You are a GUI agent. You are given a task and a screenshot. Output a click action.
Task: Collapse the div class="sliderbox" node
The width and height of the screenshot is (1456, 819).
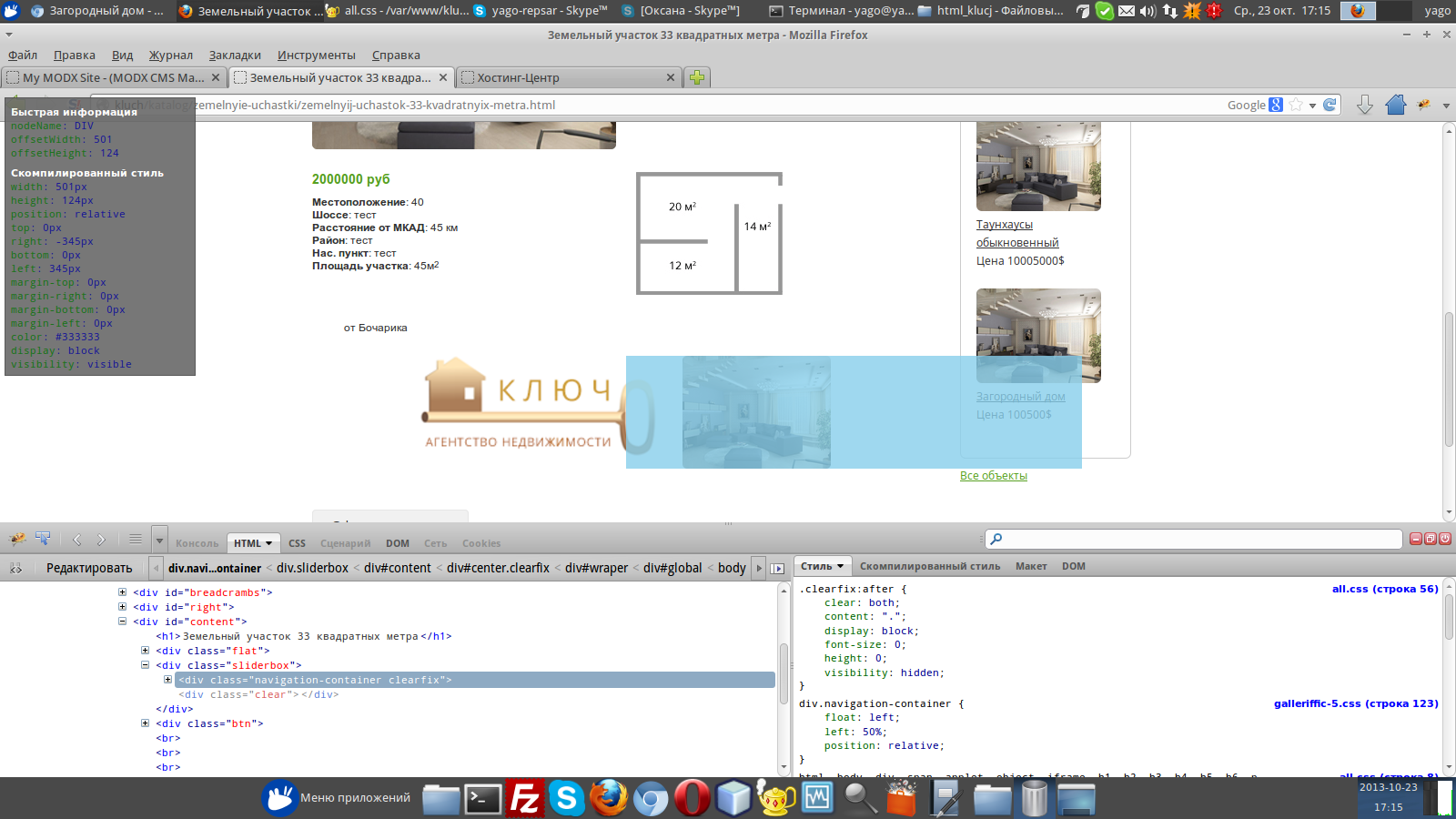[145, 665]
